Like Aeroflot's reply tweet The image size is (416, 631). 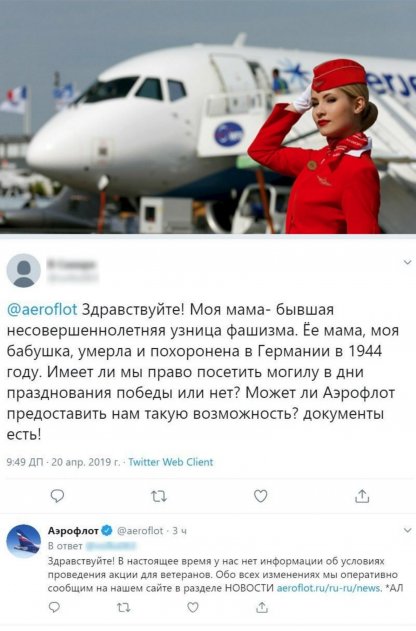click(193, 607)
